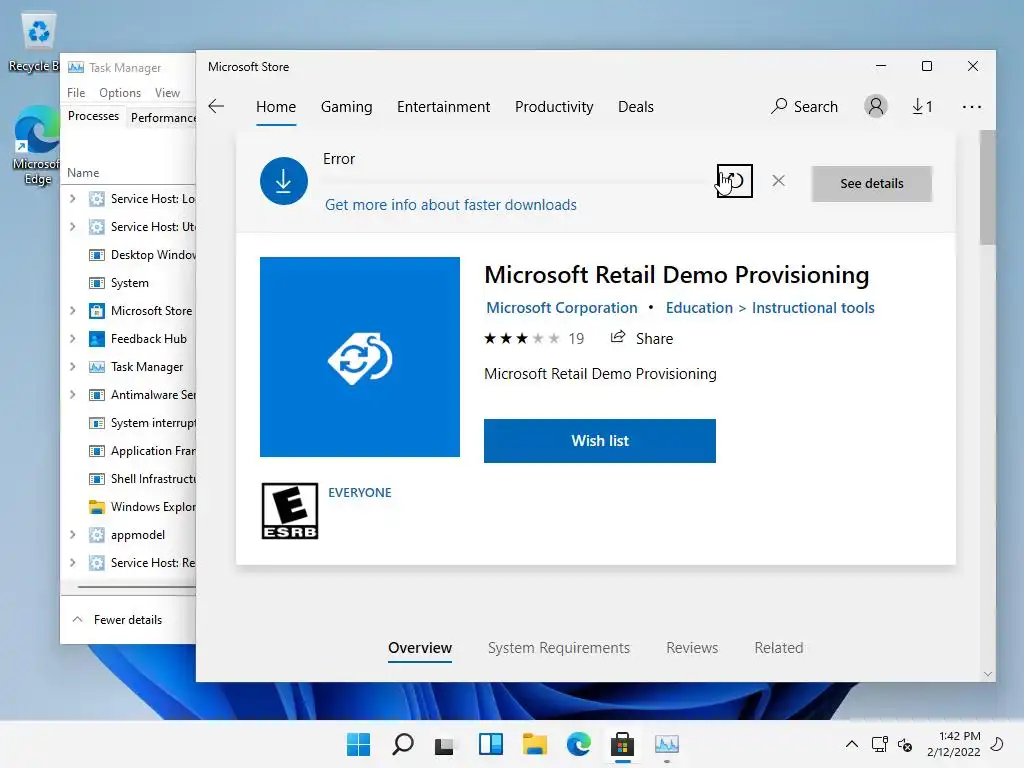Open Widgets from taskbar
The image size is (1024, 768).
[490, 744]
